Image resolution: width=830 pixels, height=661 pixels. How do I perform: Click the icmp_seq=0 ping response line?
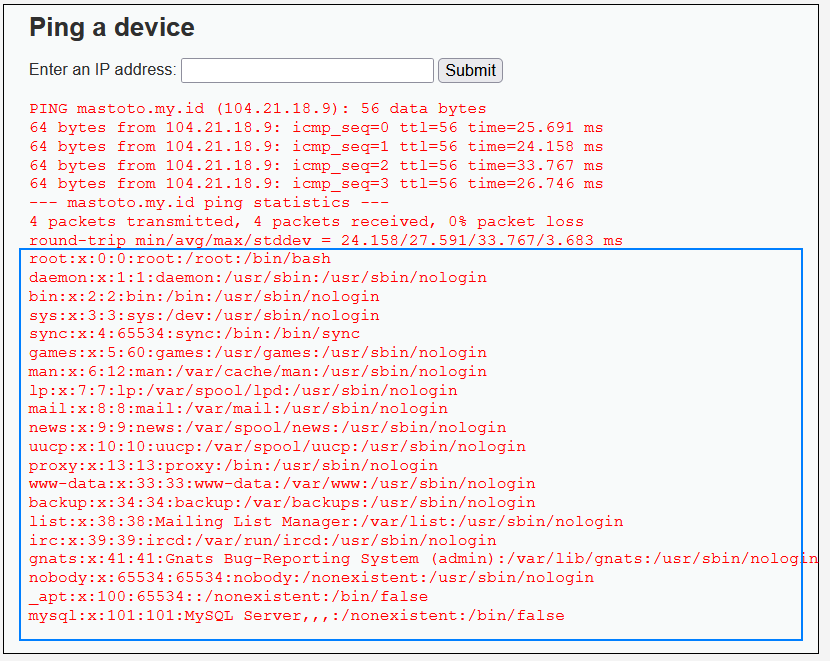316,128
